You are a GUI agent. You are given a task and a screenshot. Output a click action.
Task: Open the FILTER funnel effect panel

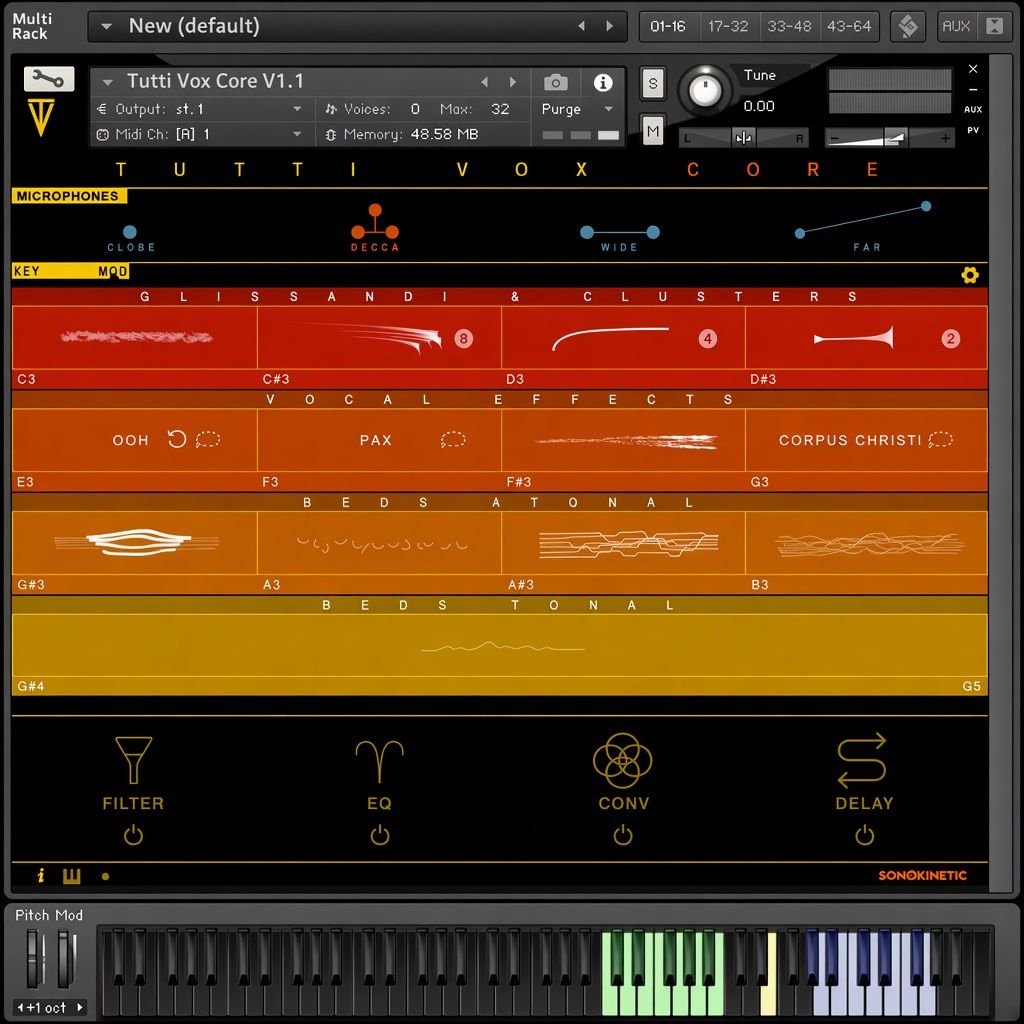[133, 760]
